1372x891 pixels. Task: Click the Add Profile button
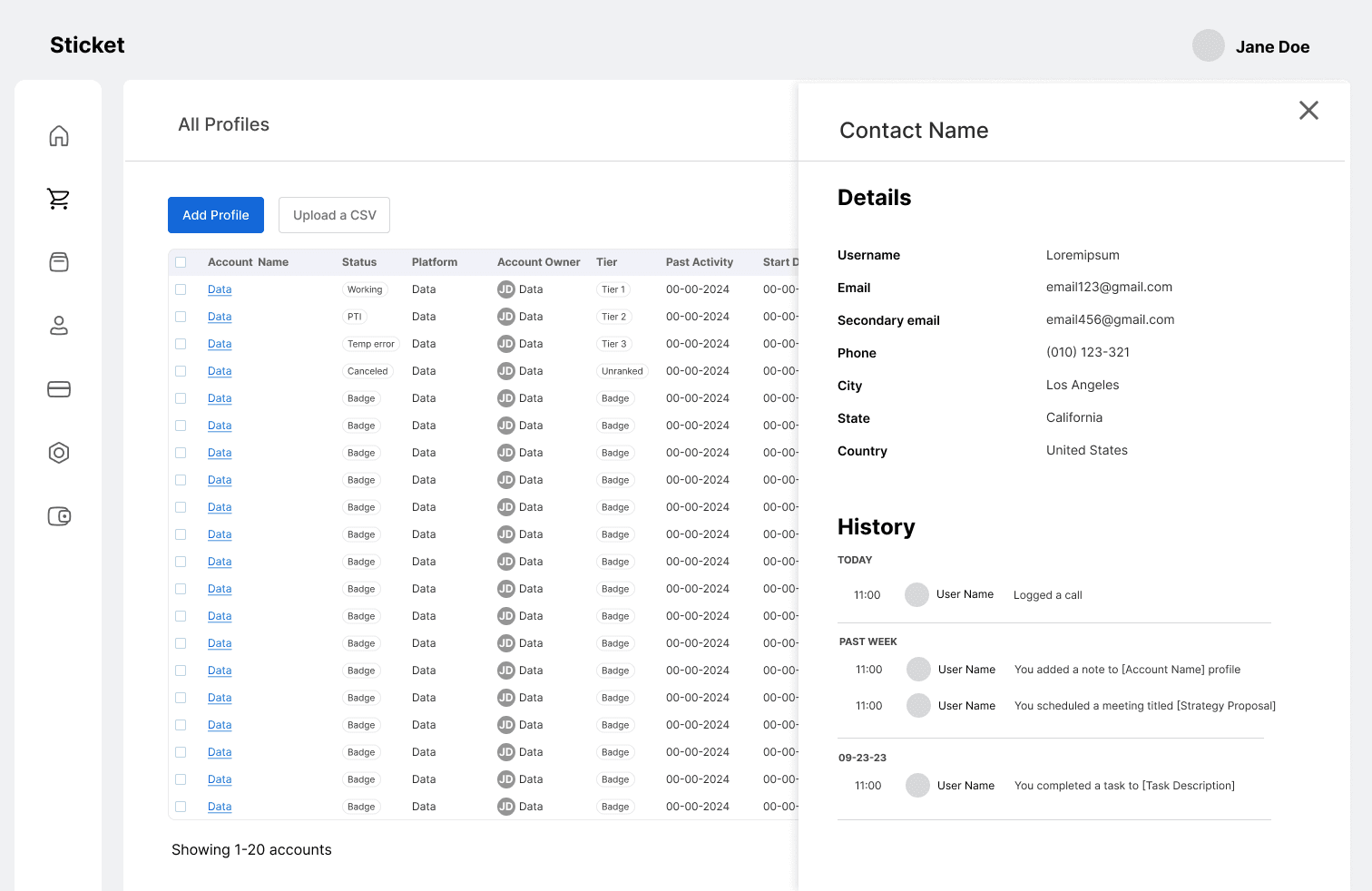[216, 215]
